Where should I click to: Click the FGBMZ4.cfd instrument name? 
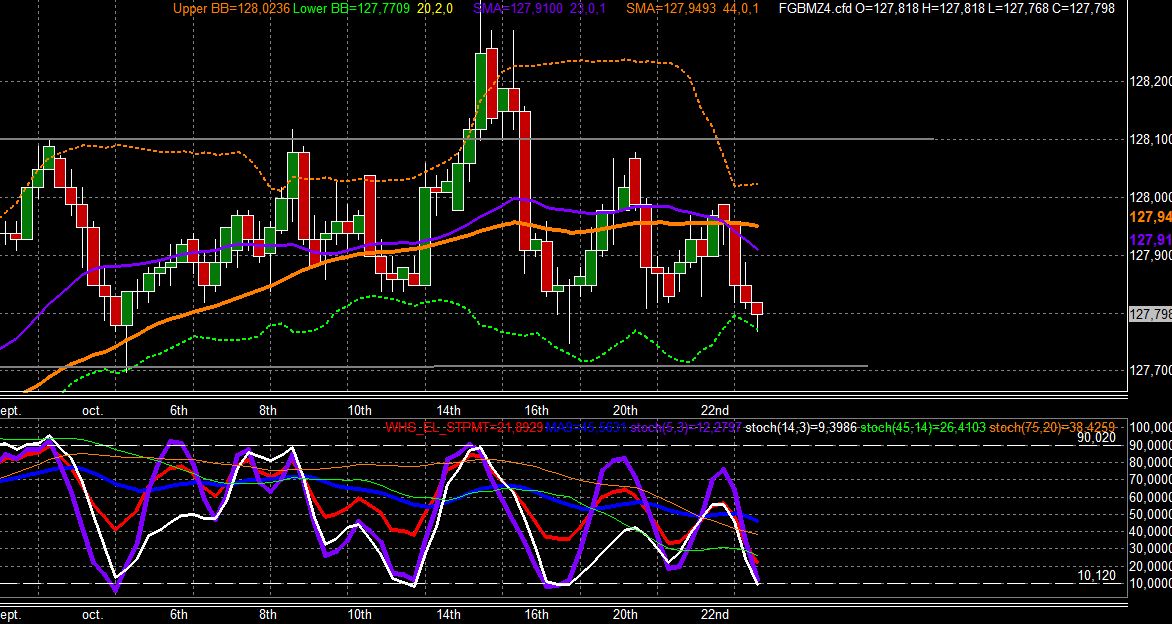point(815,9)
